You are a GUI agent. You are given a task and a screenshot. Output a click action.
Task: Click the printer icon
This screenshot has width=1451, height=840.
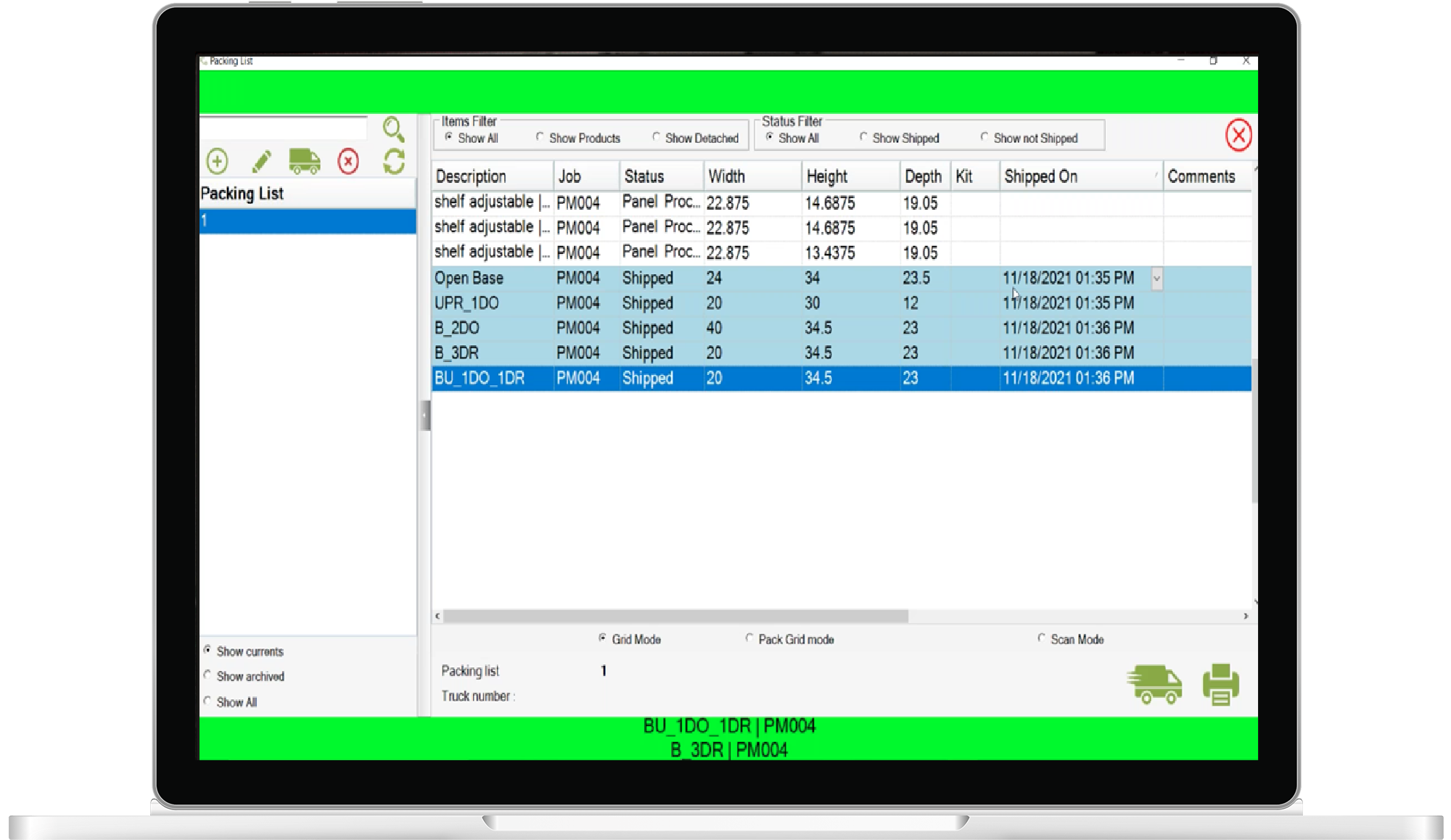(1221, 684)
